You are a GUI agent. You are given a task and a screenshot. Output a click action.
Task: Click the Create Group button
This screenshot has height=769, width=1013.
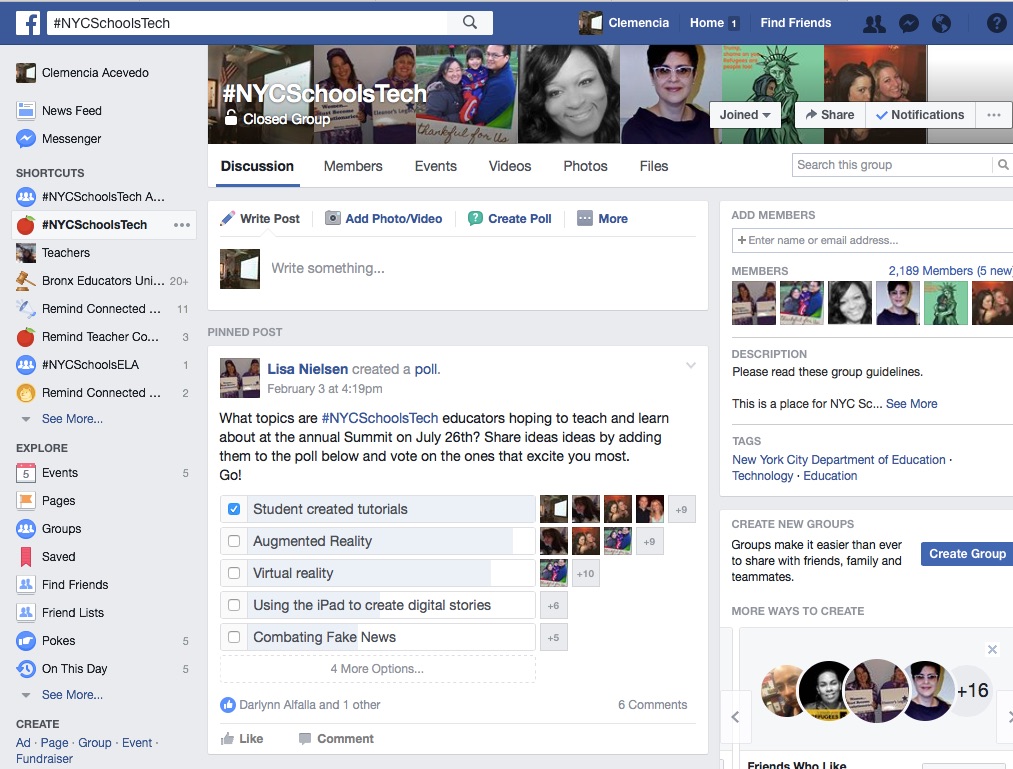967,554
